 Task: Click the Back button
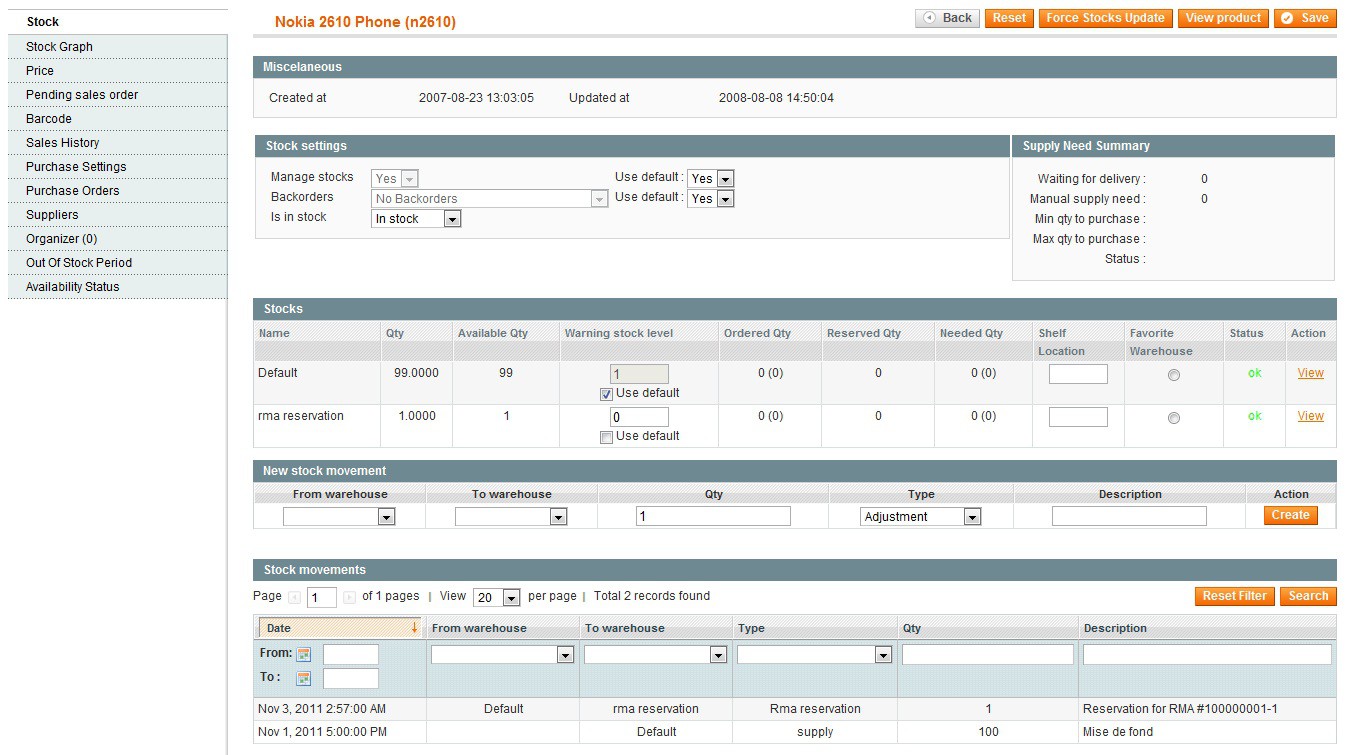(948, 18)
